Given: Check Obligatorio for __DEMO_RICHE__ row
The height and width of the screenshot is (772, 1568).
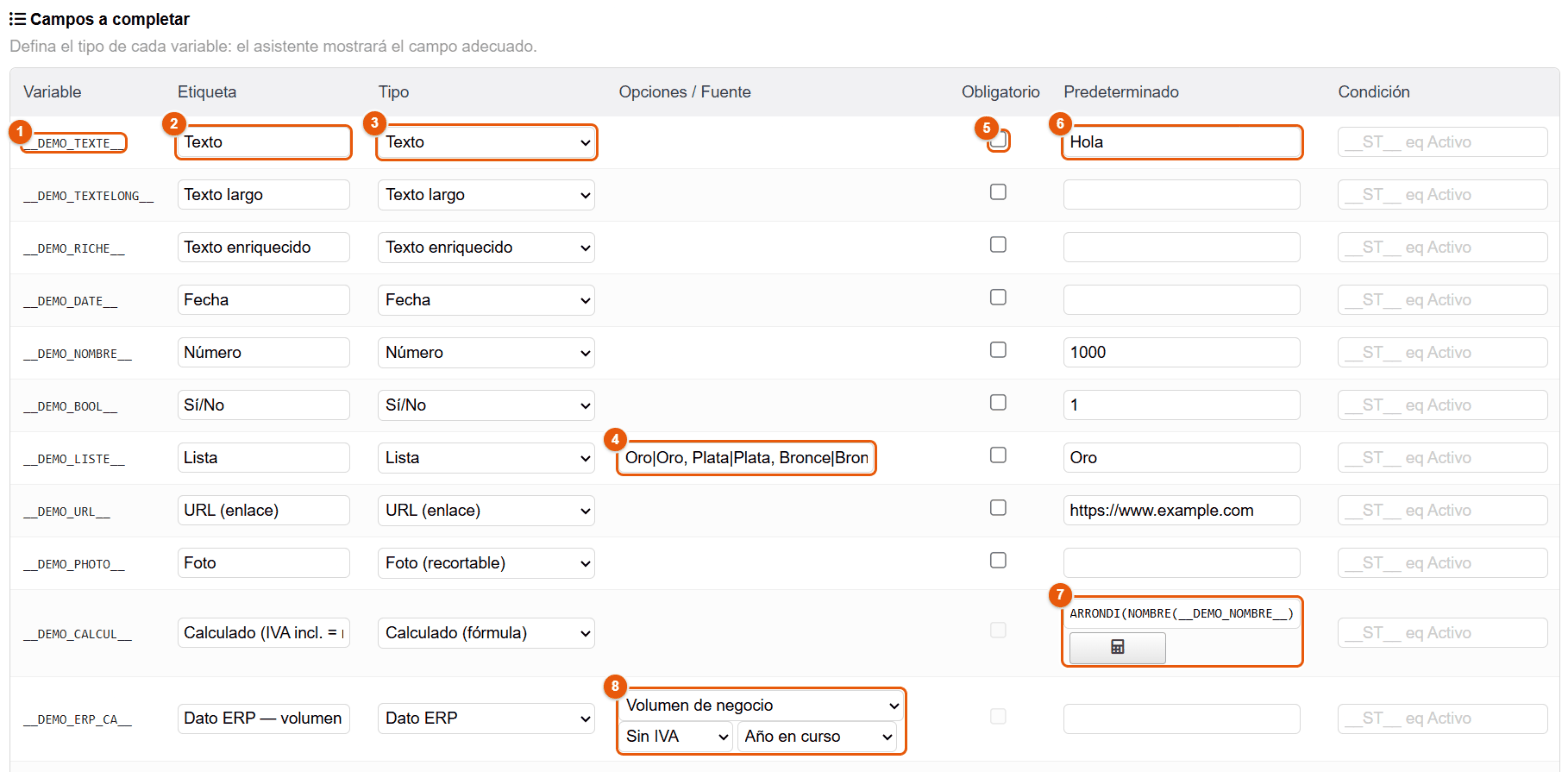Looking at the screenshot, I should click(x=998, y=244).
